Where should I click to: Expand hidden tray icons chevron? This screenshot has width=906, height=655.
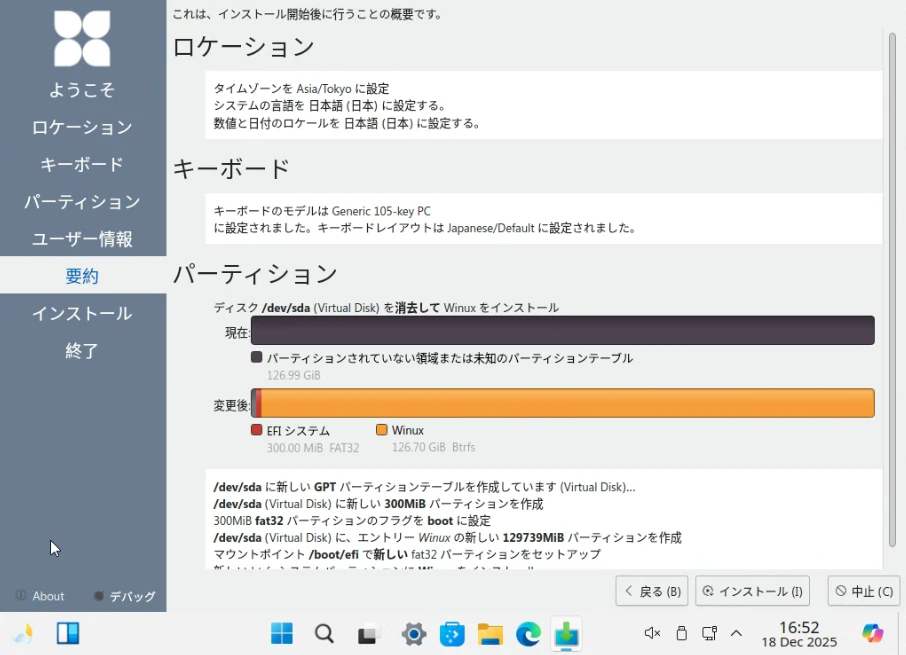tap(736, 633)
